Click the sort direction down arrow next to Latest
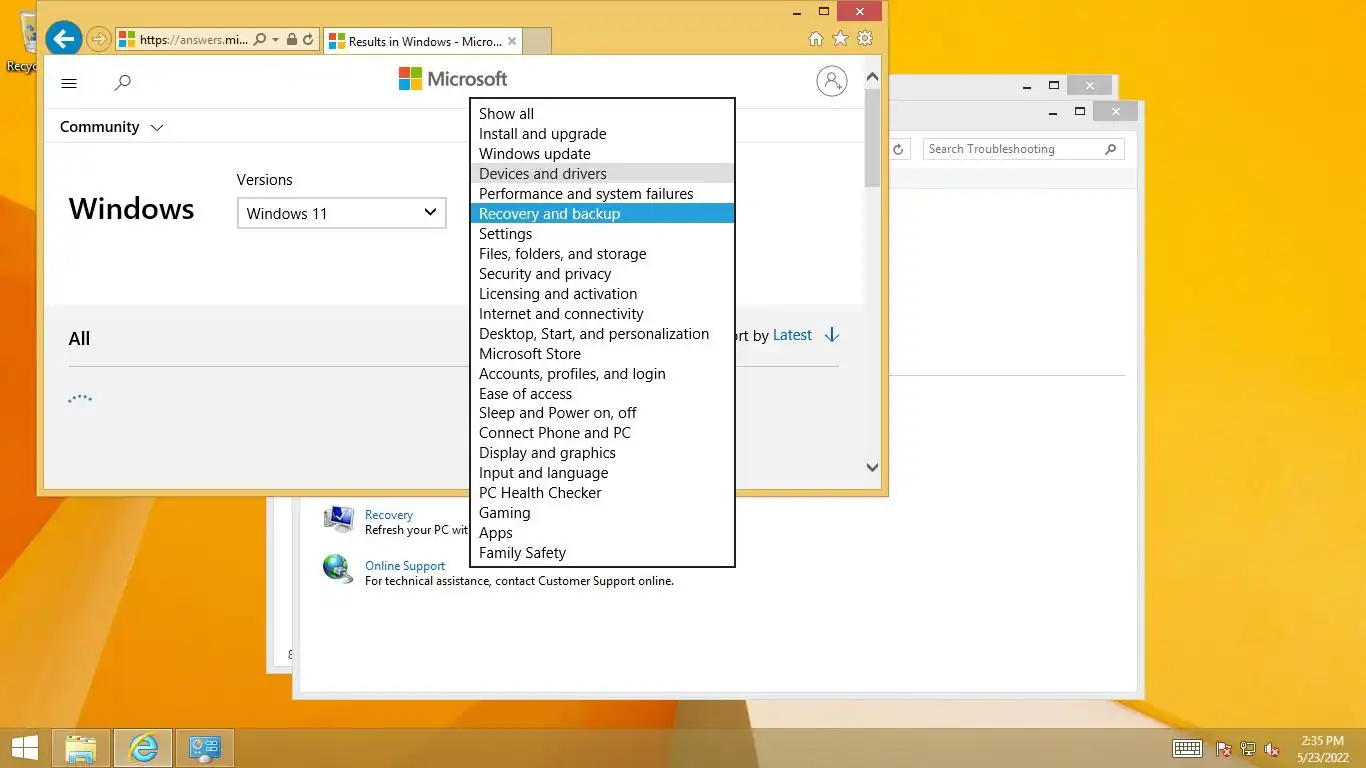This screenshot has width=1366, height=768. (x=832, y=335)
